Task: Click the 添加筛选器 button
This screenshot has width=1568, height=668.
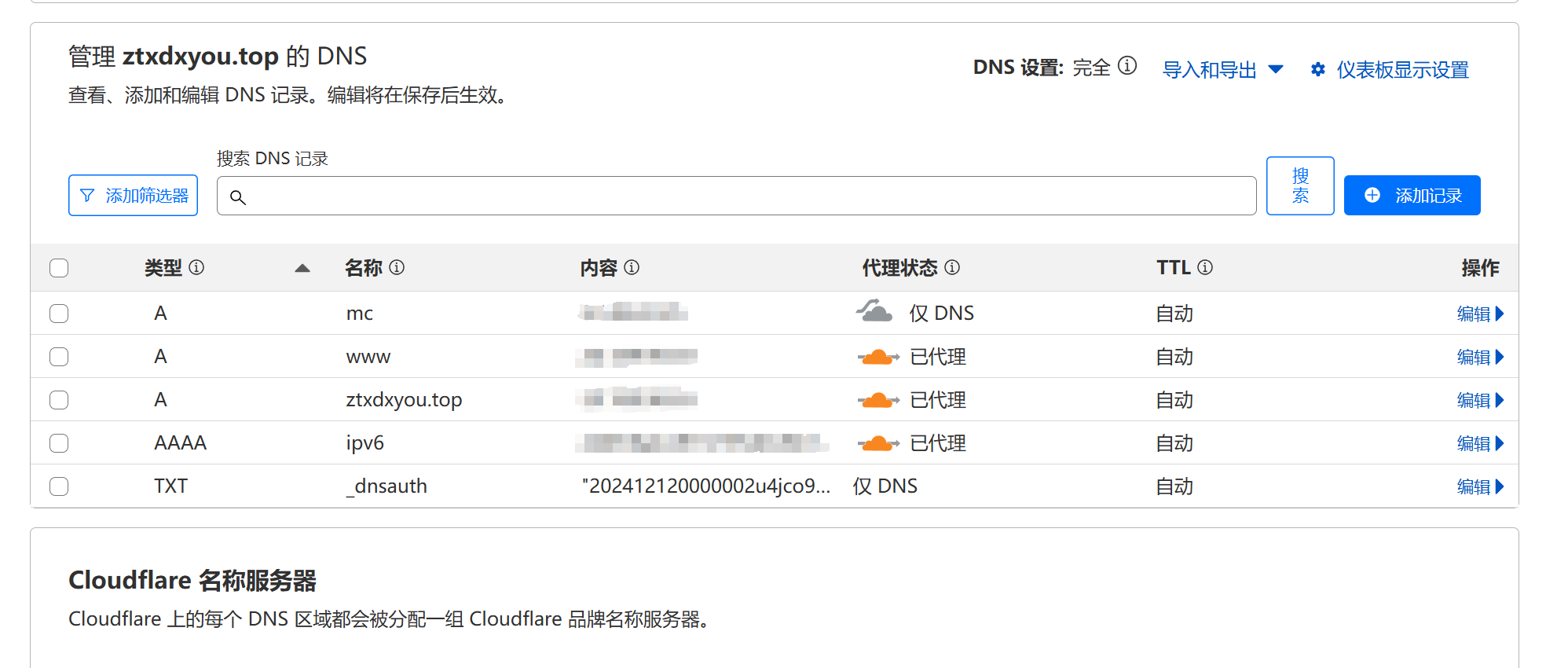Action: point(133,195)
